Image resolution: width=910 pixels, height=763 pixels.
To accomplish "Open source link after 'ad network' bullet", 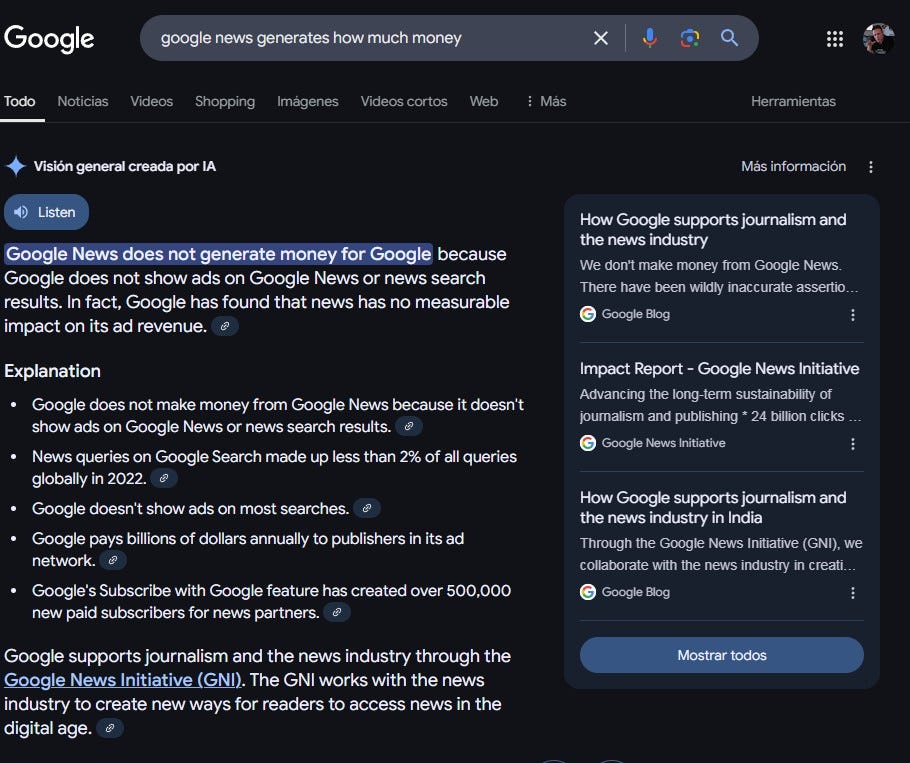I will 113,560.
